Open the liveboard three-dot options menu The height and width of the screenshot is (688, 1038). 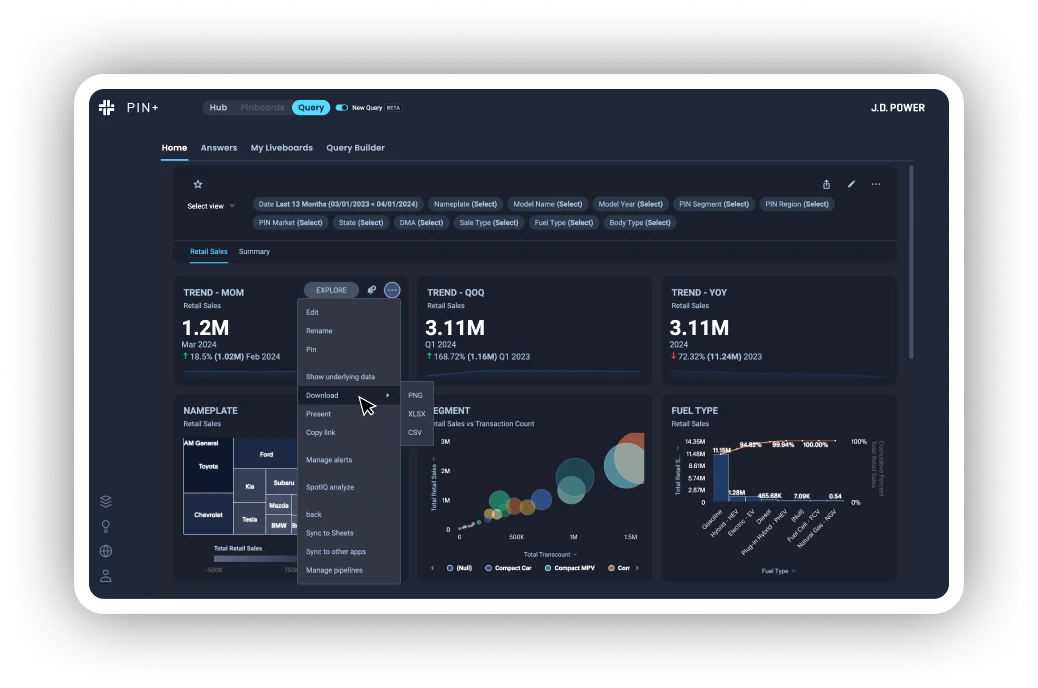click(876, 184)
